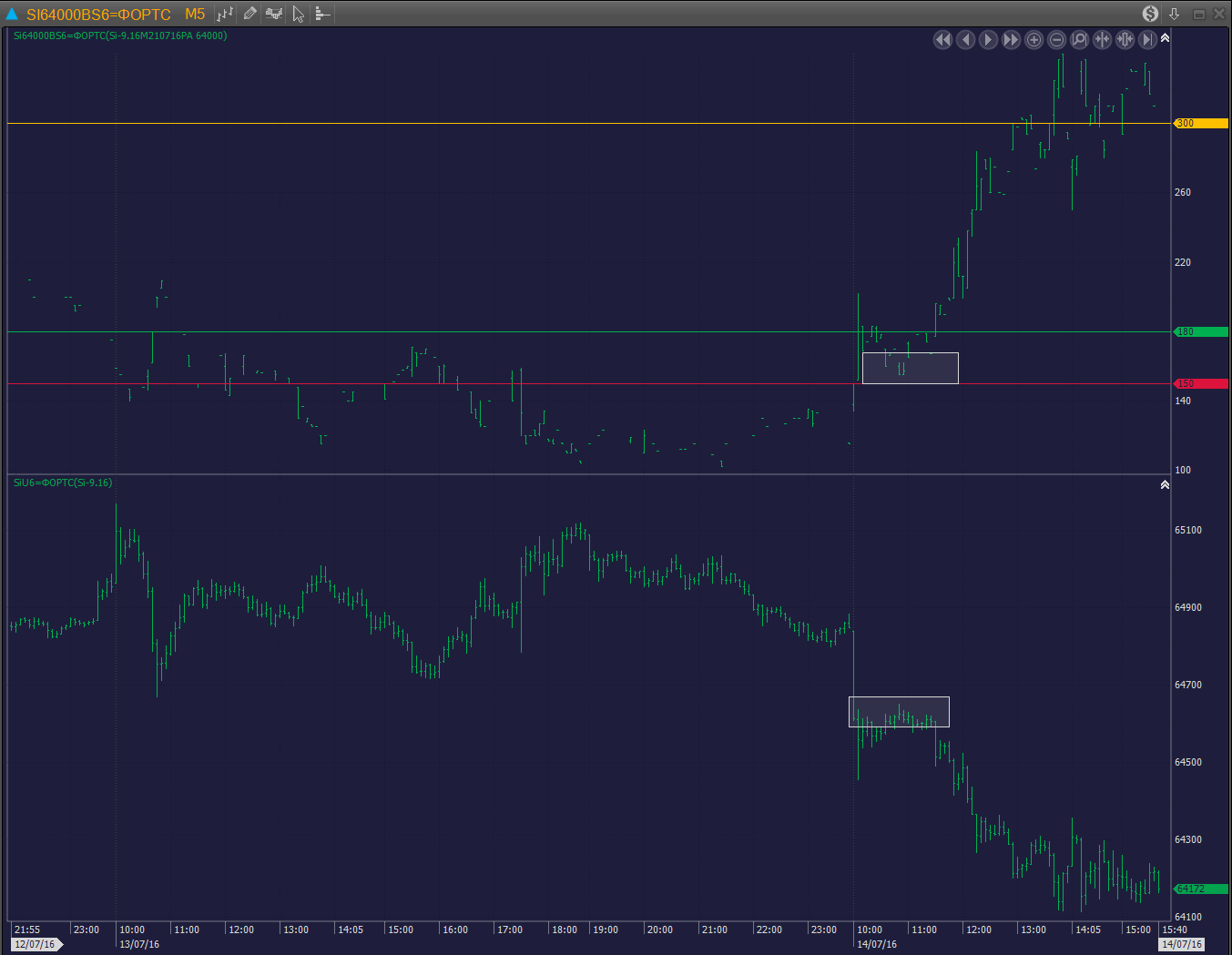Click the 64500 price axis value
Screen dimensions: 1232x955
(1188, 762)
